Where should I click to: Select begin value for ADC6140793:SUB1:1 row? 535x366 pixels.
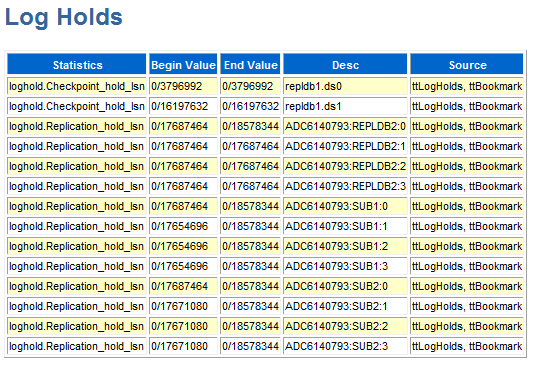183,226
